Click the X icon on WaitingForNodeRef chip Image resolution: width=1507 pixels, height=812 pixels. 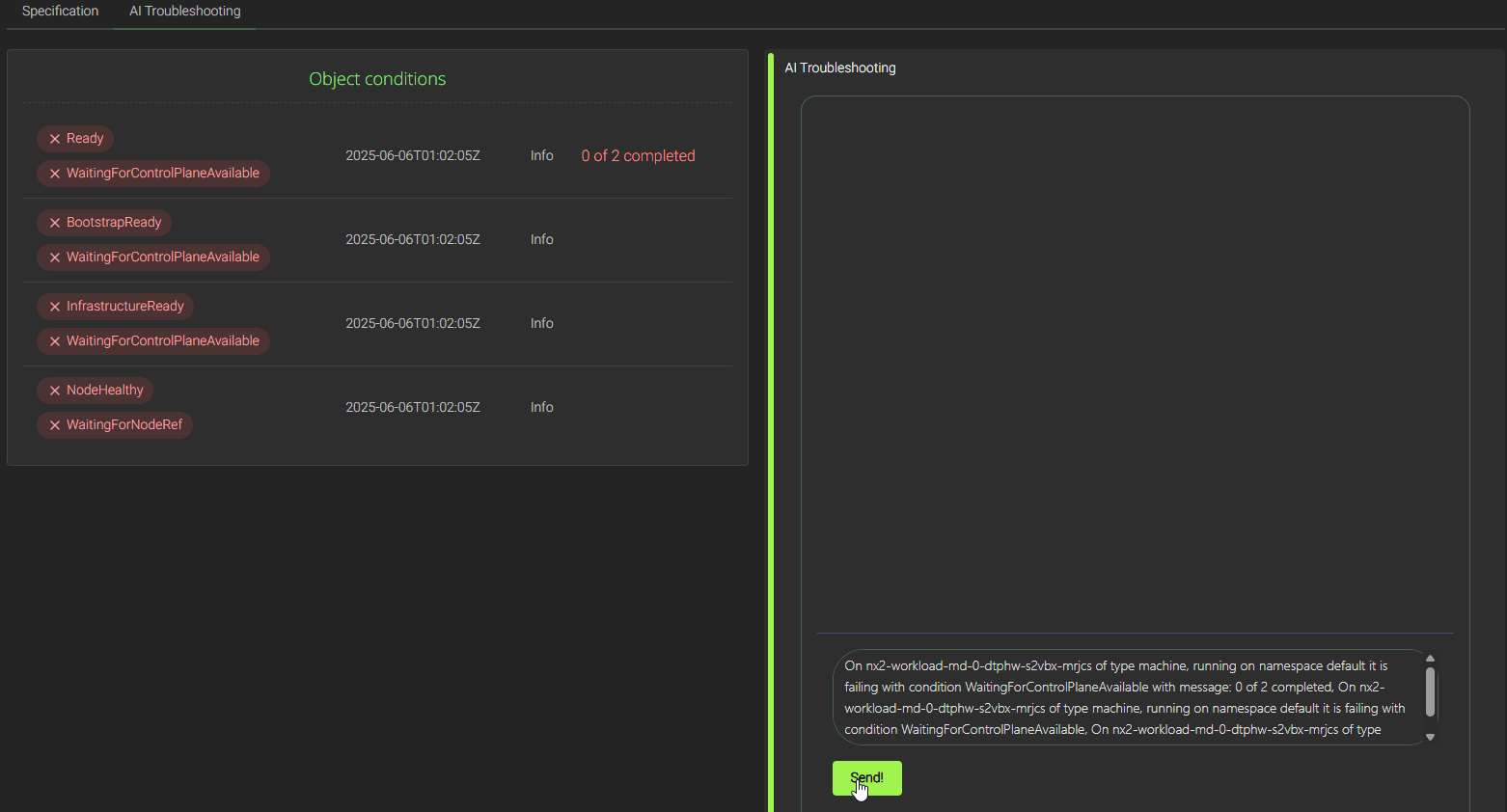point(55,425)
